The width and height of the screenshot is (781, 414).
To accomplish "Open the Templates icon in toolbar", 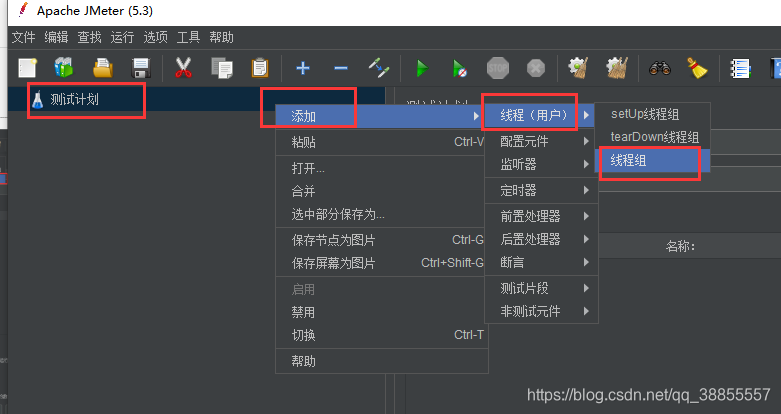I will coord(64,68).
